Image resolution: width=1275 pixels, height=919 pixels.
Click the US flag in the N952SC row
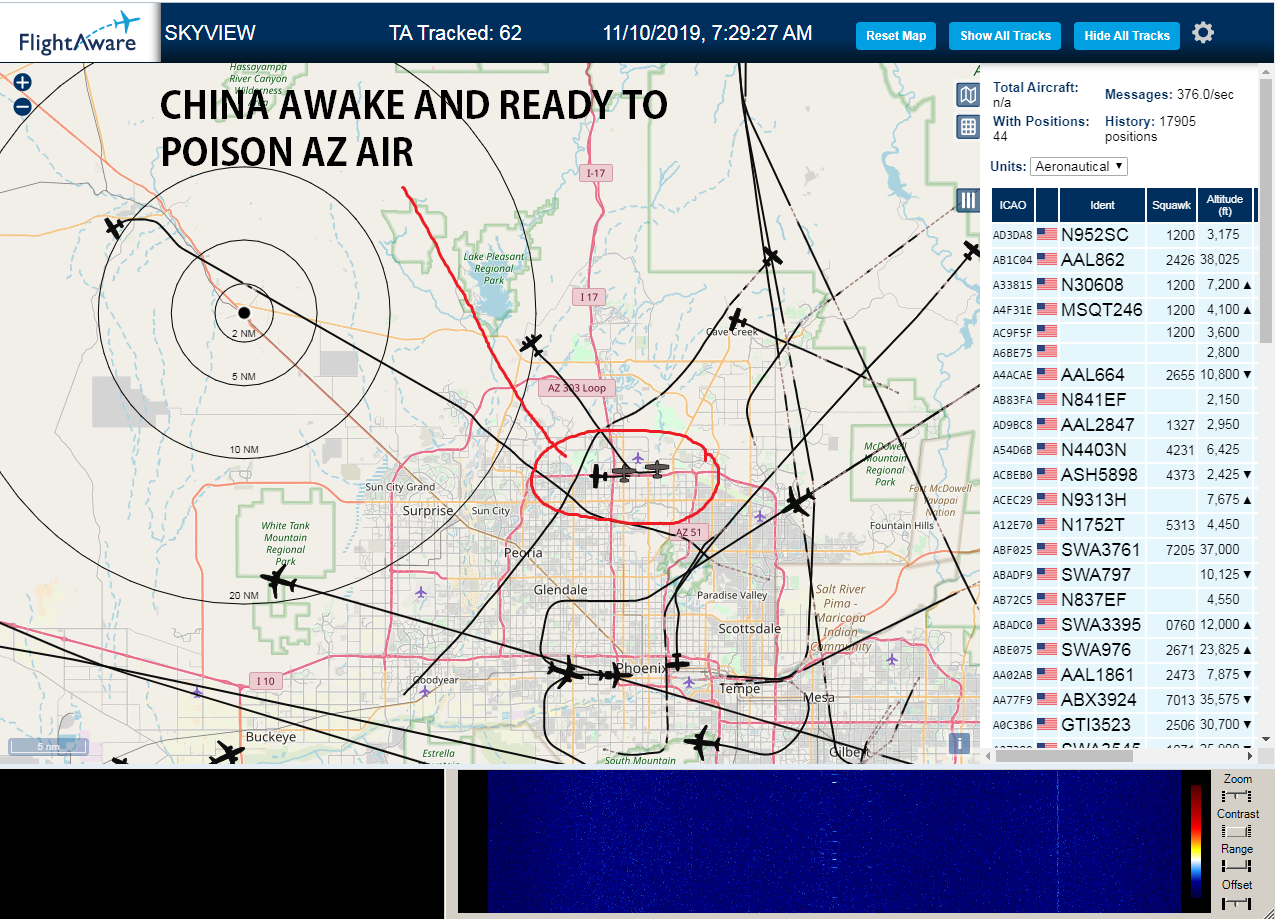pos(1047,235)
